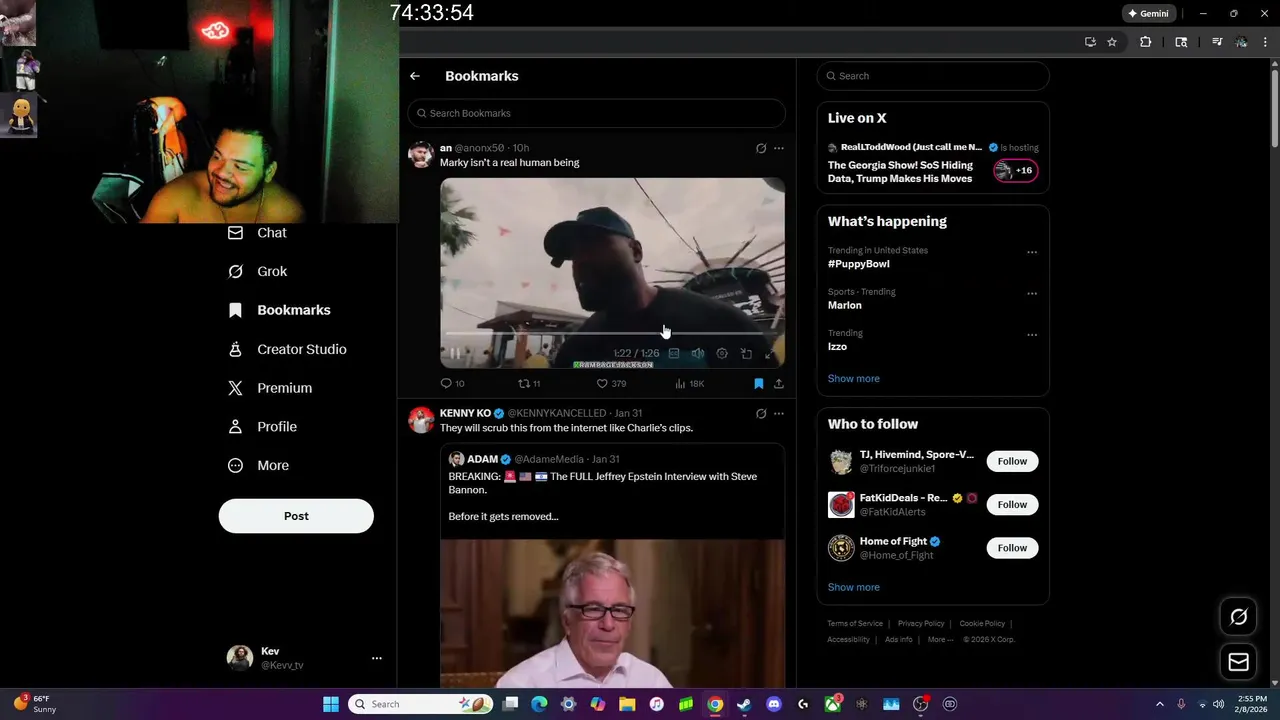Image resolution: width=1280 pixels, height=720 pixels.
Task: Show more under What's happening
Action: pos(854,379)
